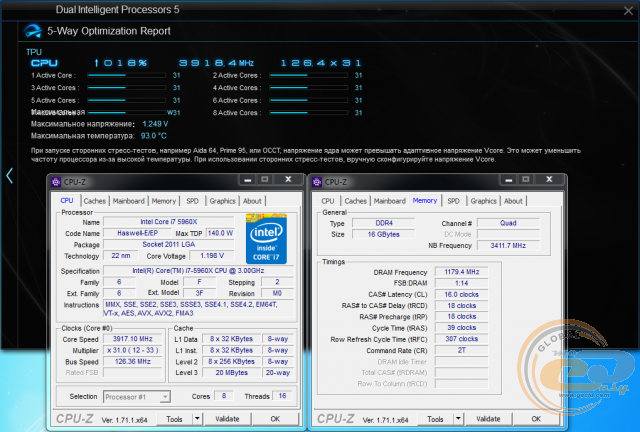Minimize the left CPU-Z window
The image size is (640, 432).
coord(247,180)
